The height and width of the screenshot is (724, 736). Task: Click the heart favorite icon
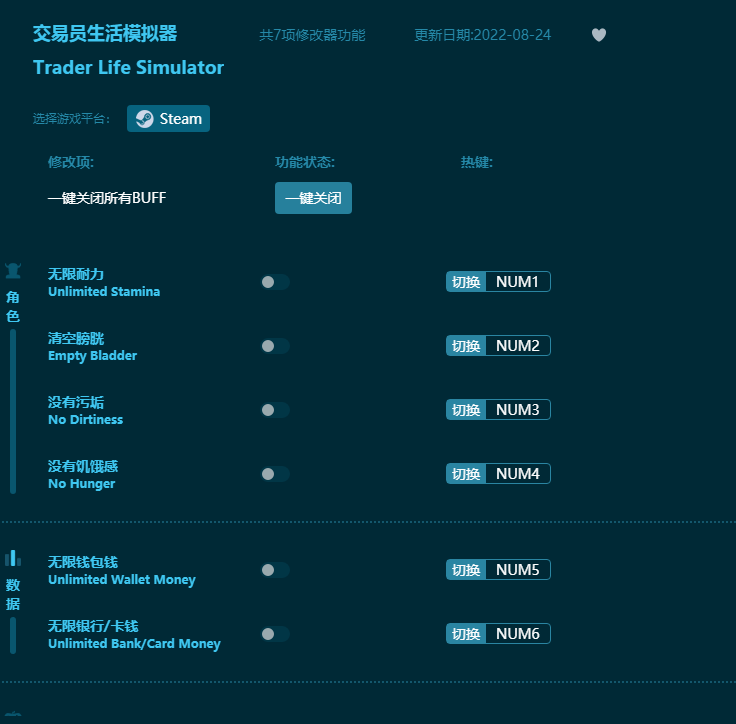(598, 35)
